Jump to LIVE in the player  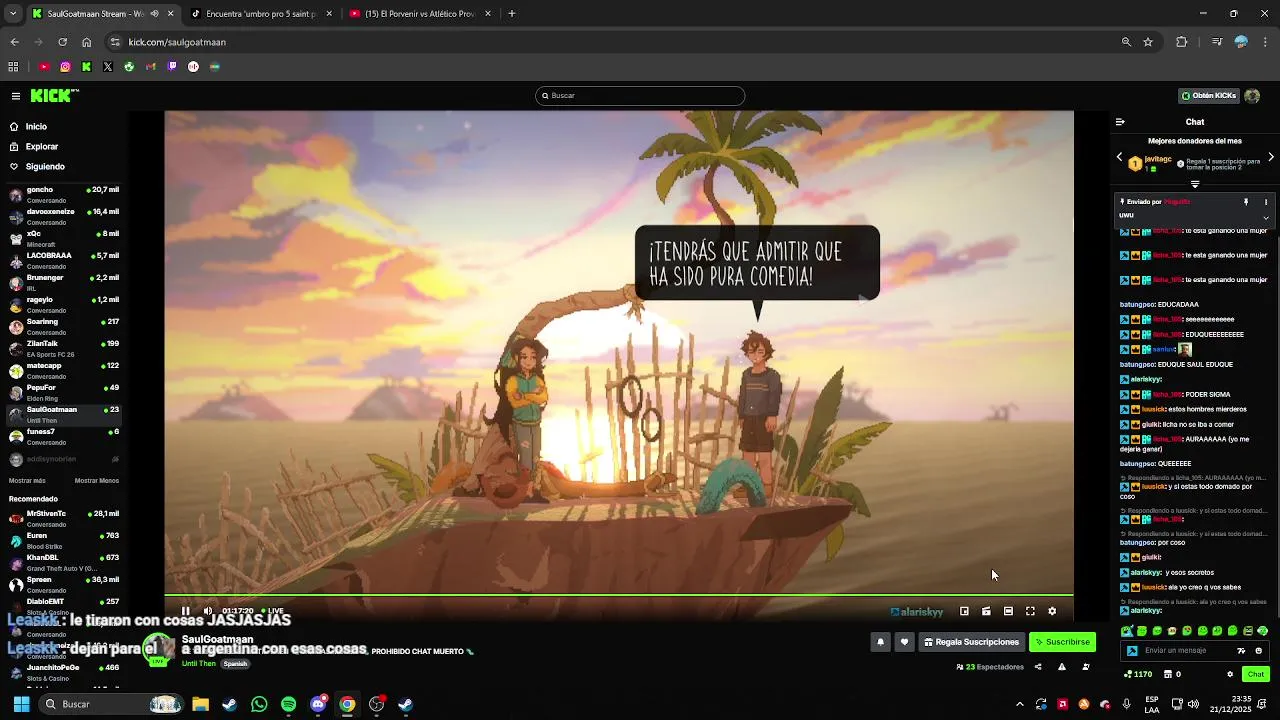(273, 611)
